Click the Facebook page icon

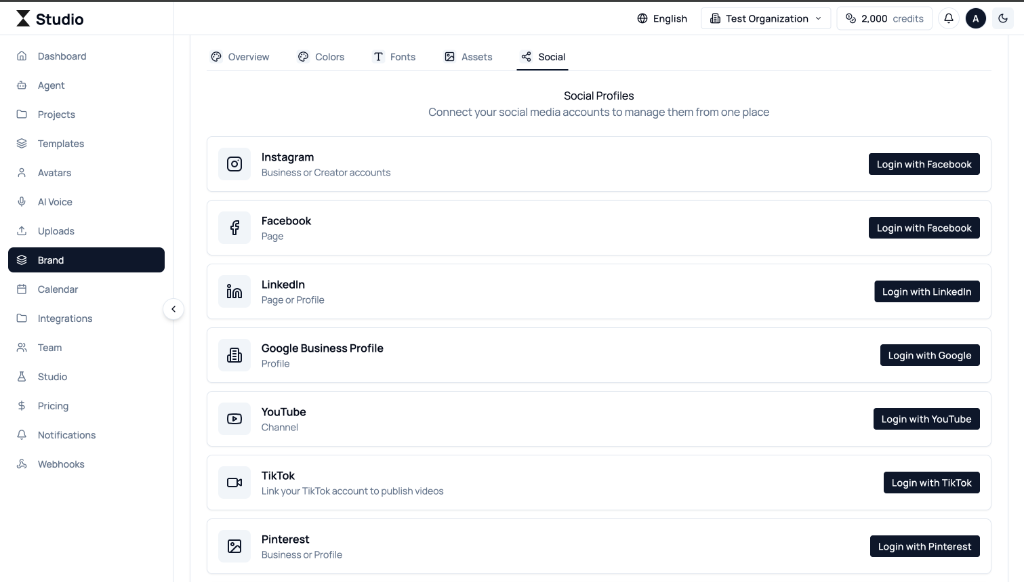[x=234, y=227]
